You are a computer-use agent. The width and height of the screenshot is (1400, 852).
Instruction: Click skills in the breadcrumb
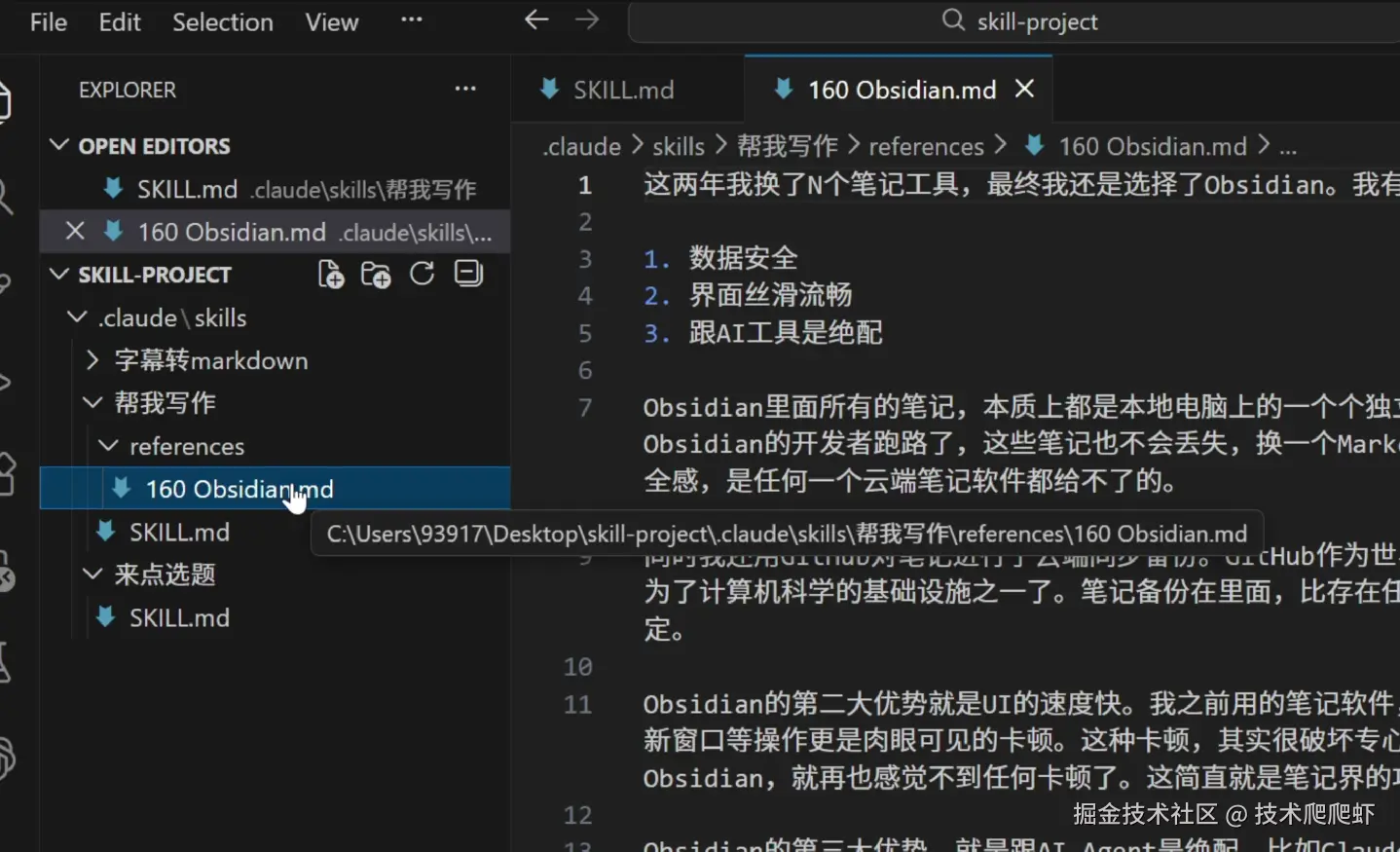[679, 146]
